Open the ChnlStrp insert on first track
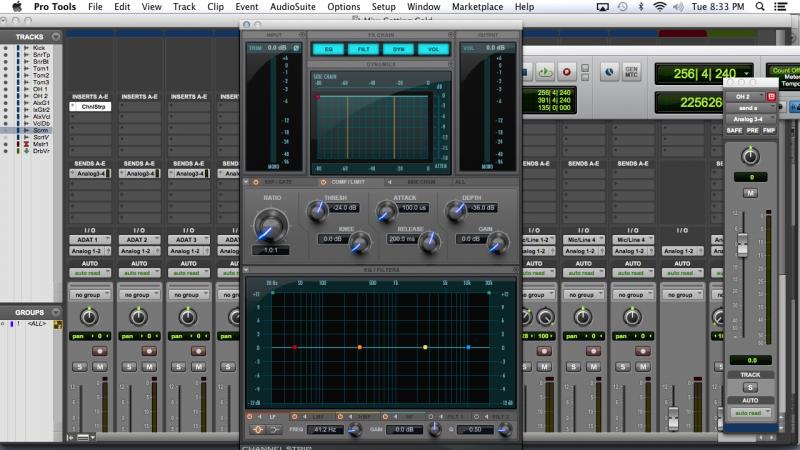This screenshot has width=800, height=450. point(90,107)
